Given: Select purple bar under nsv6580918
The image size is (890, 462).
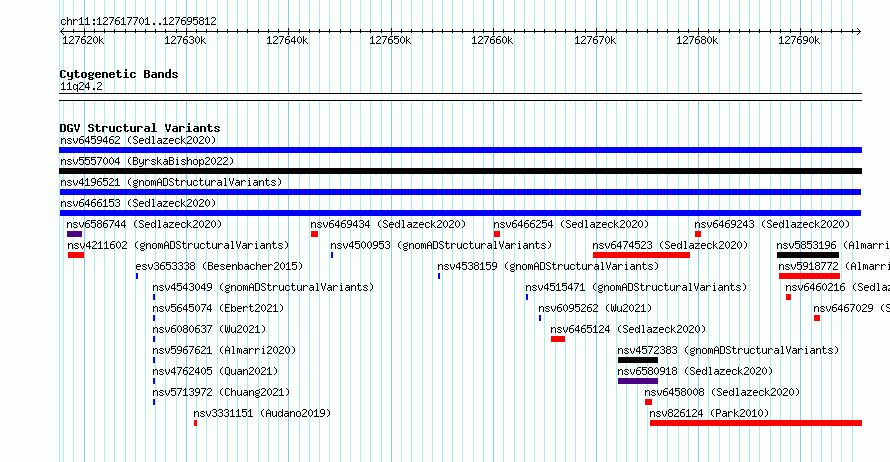Looking at the screenshot, I should pyautogui.click(x=638, y=381).
